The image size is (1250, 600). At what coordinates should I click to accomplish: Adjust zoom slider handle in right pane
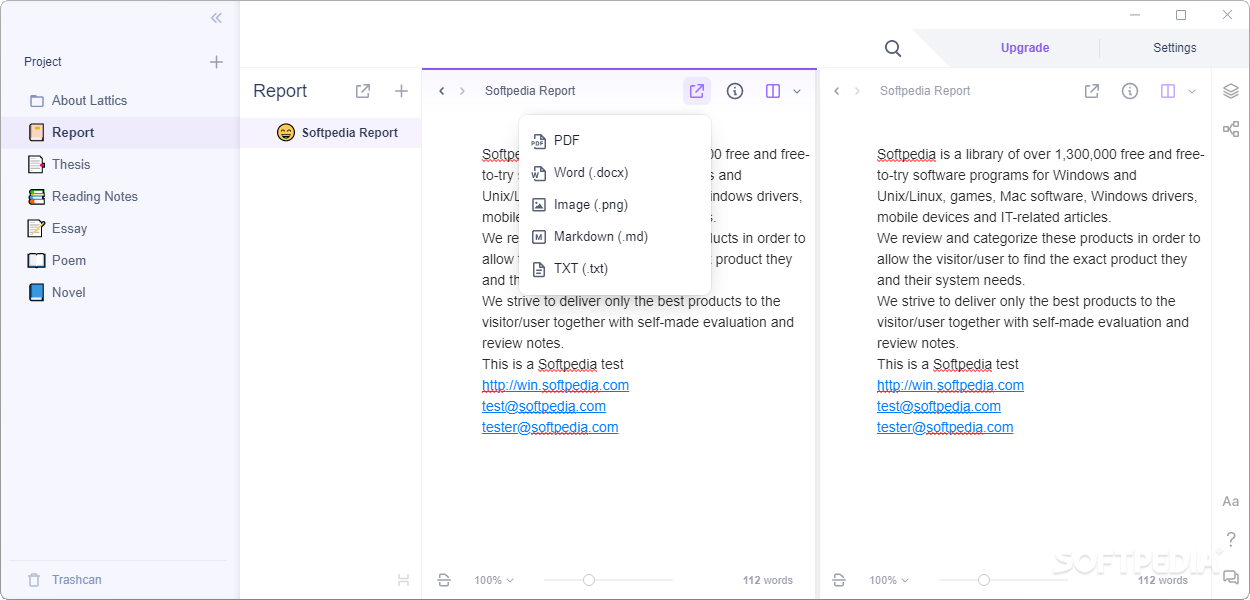984,580
